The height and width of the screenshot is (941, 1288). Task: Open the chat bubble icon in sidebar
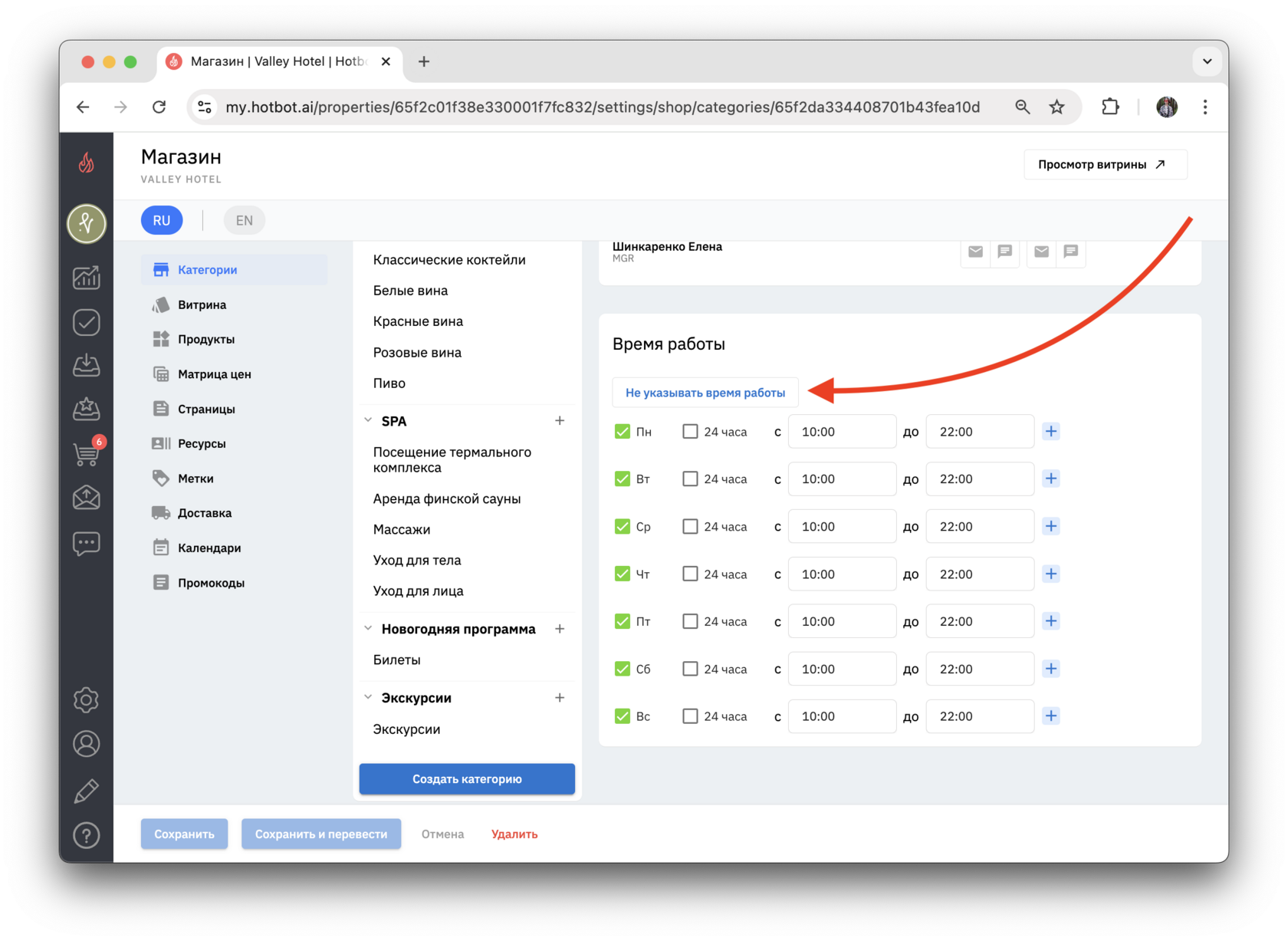[x=87, y=544]
